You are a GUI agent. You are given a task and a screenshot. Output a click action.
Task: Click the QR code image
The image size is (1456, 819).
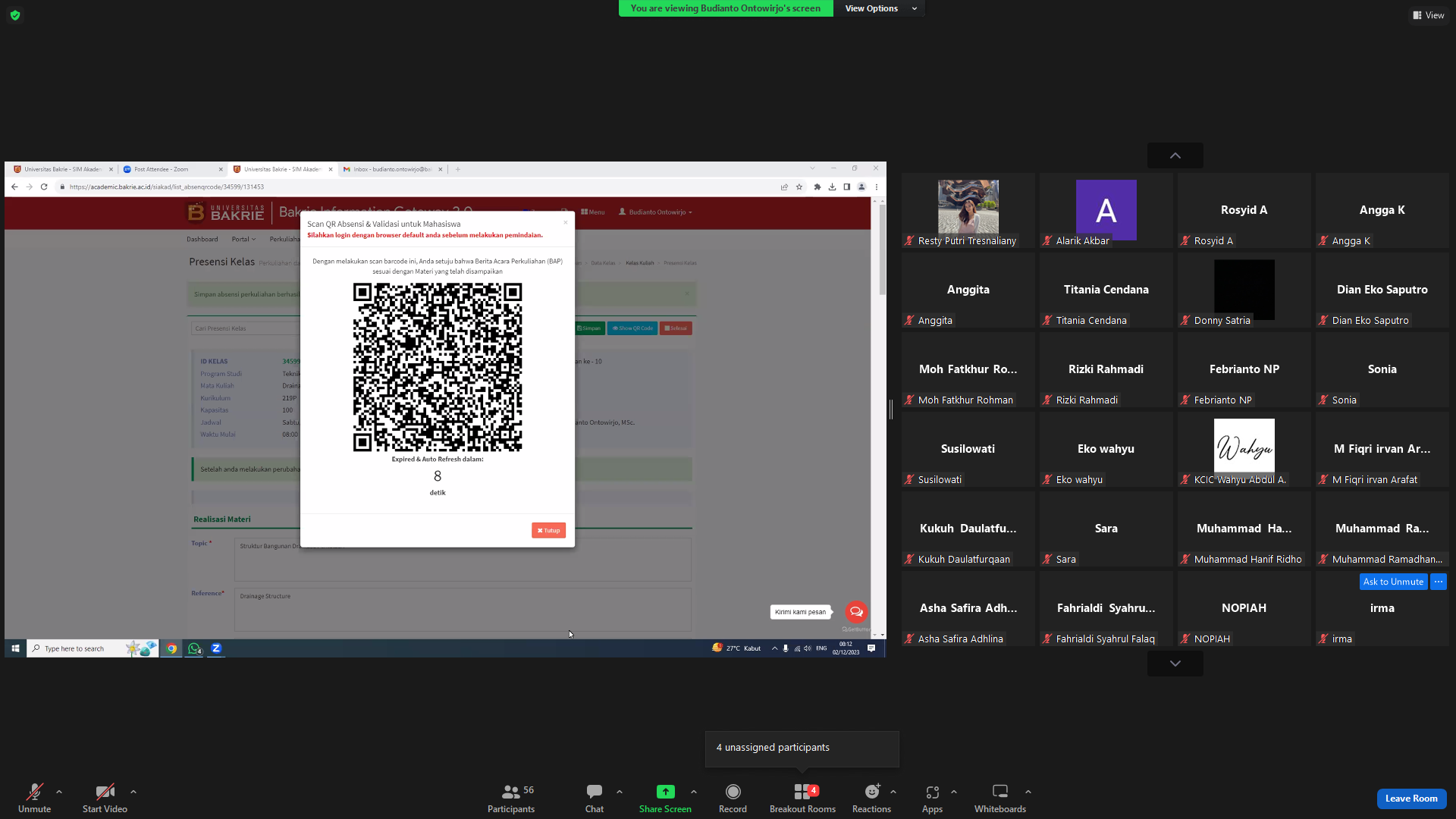click(438, 367)
